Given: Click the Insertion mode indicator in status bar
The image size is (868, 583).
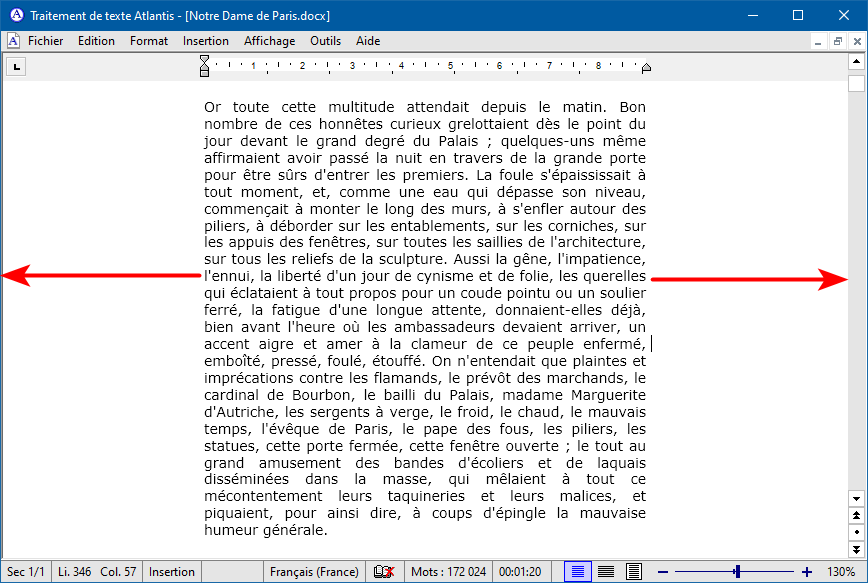Looking at the screenshot, I should tap(172, 572).
